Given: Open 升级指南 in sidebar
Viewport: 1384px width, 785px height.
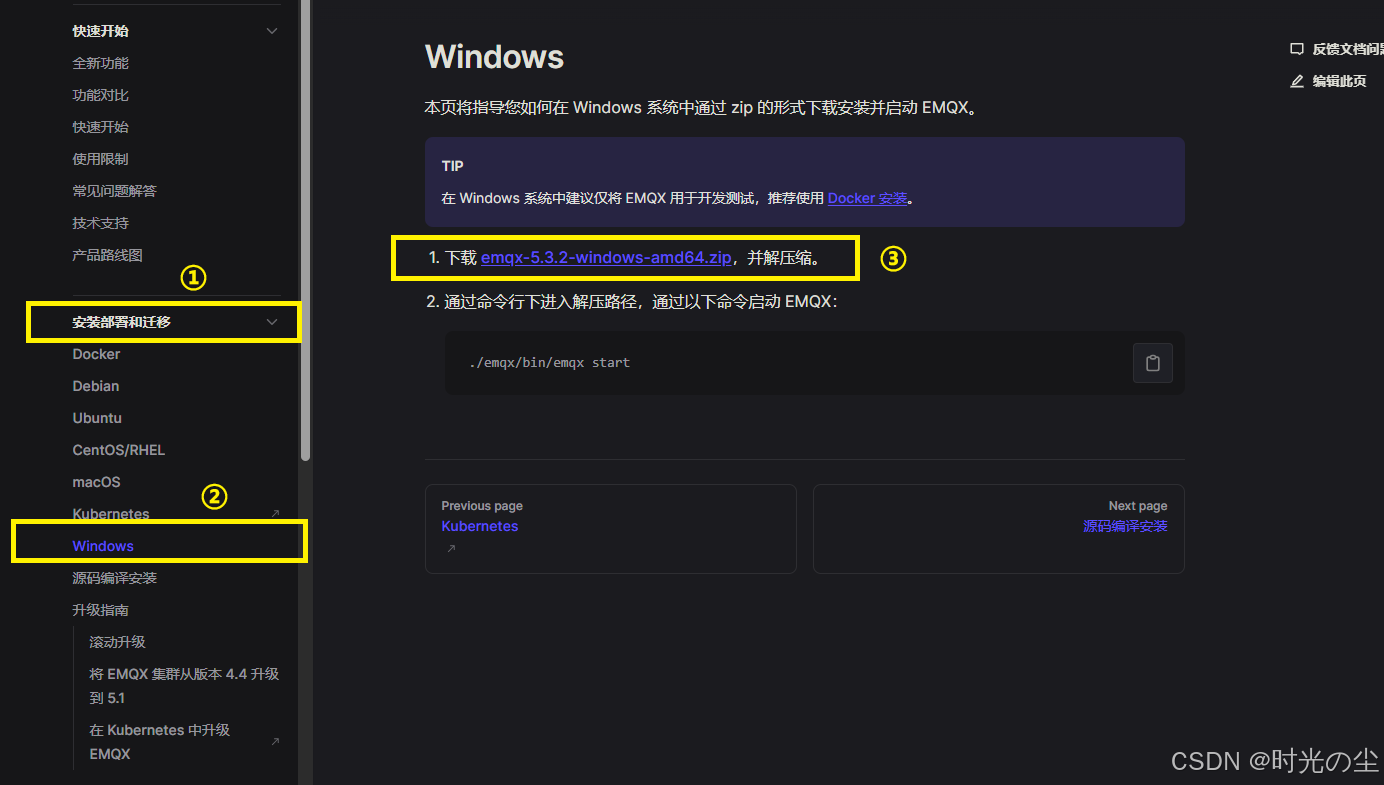Looking at the screenshot, I should 100,610.
